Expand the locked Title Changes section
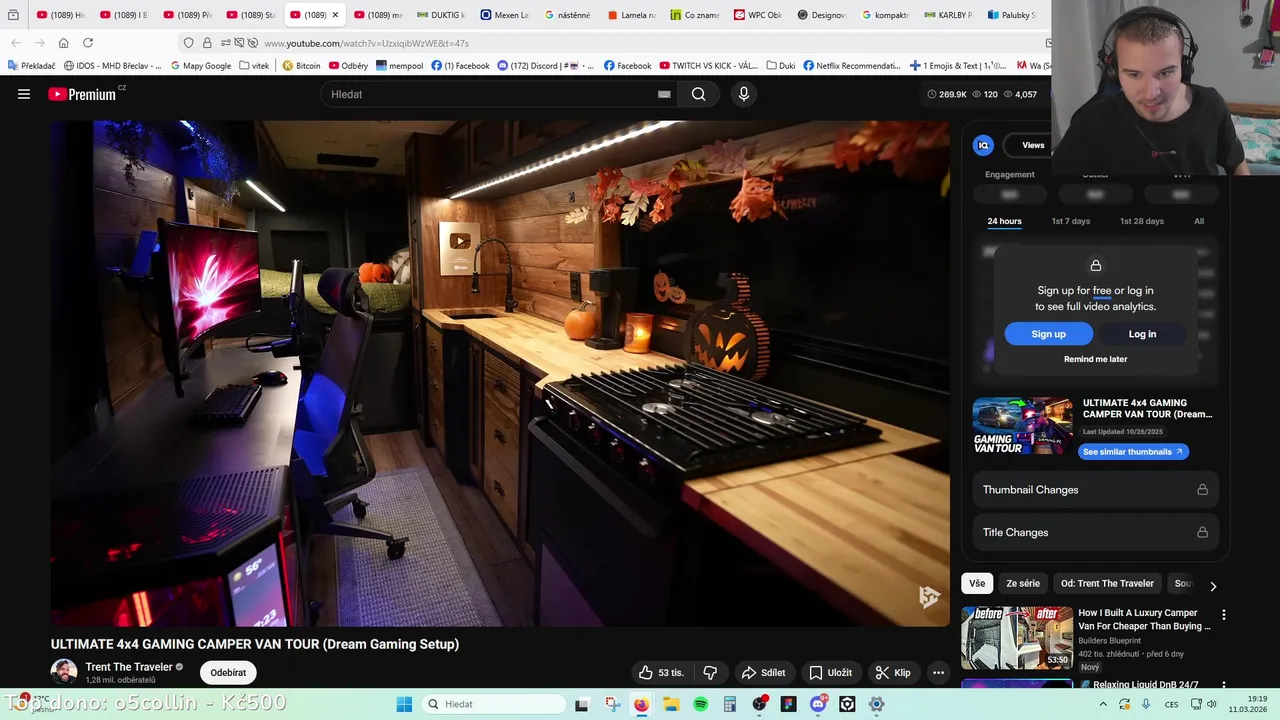 [x=1095, y=532]
